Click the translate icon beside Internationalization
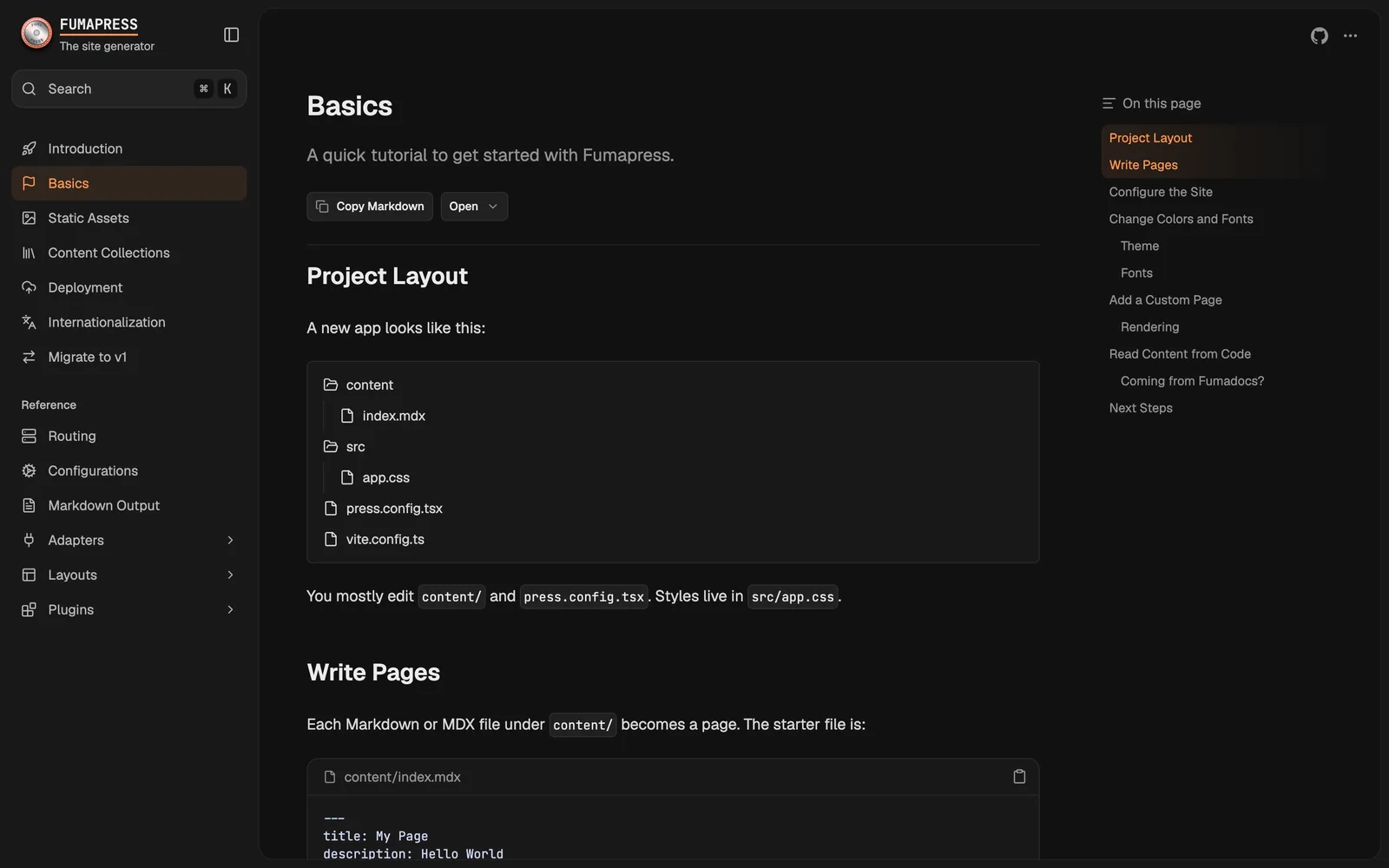The width and height of the screenshot is (1389, 868). pyautogui.click(x=29, y=322)
